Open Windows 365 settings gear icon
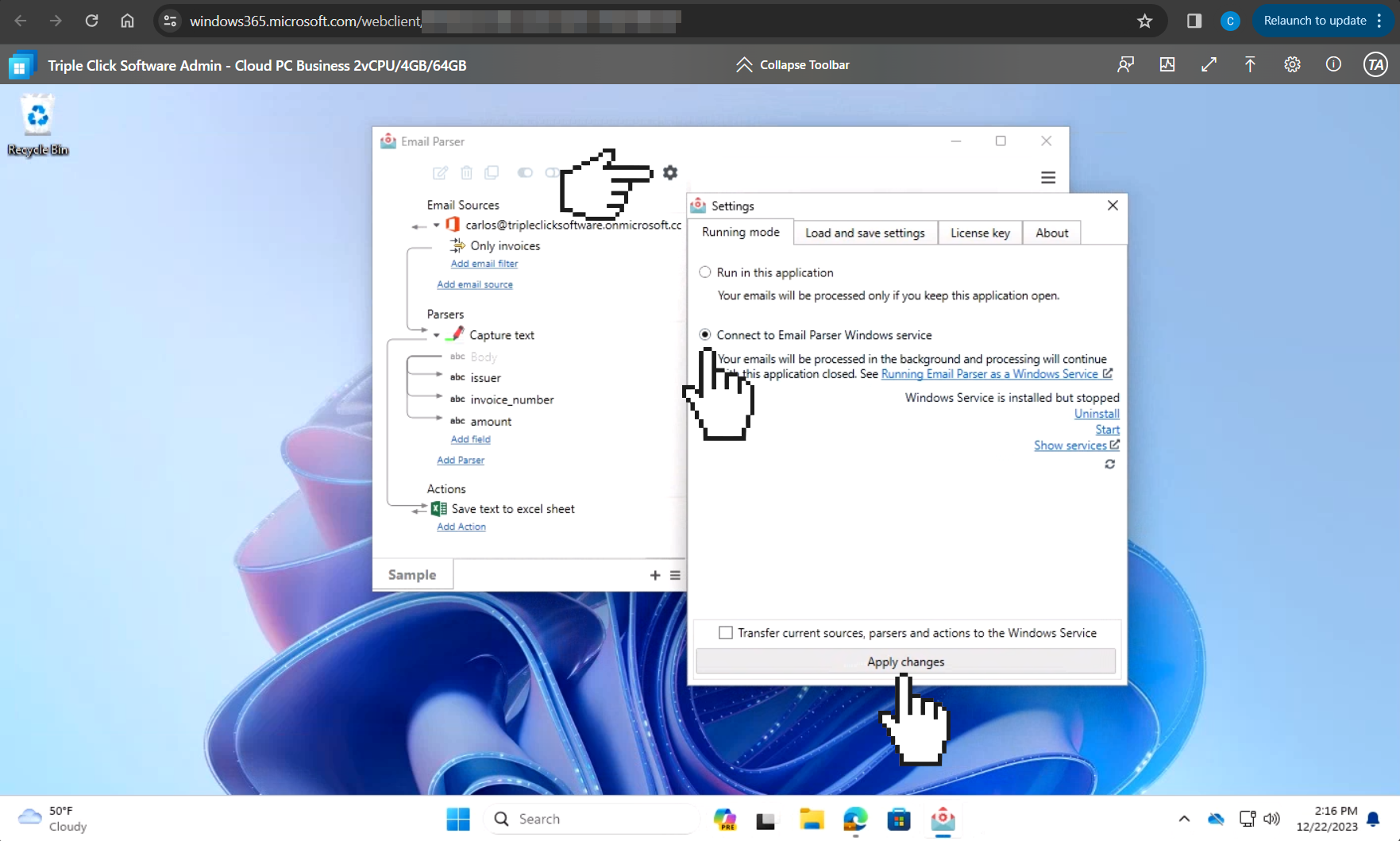The image size is (1400, 841). [1292, 65]
